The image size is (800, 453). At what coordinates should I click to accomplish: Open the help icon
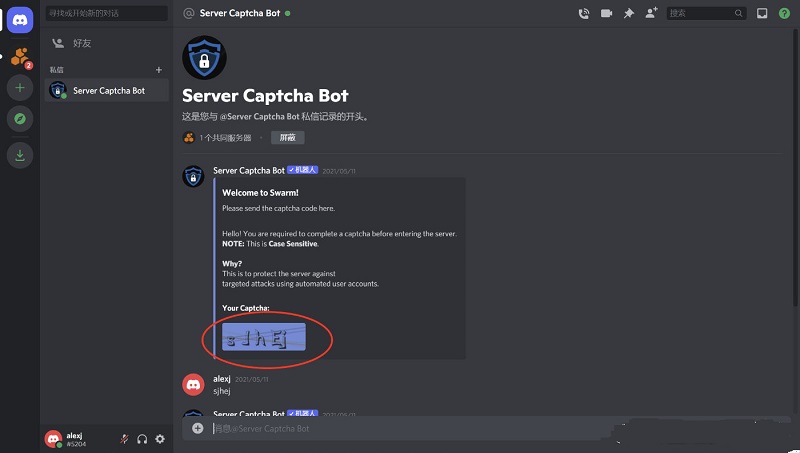tap(784, 13)
